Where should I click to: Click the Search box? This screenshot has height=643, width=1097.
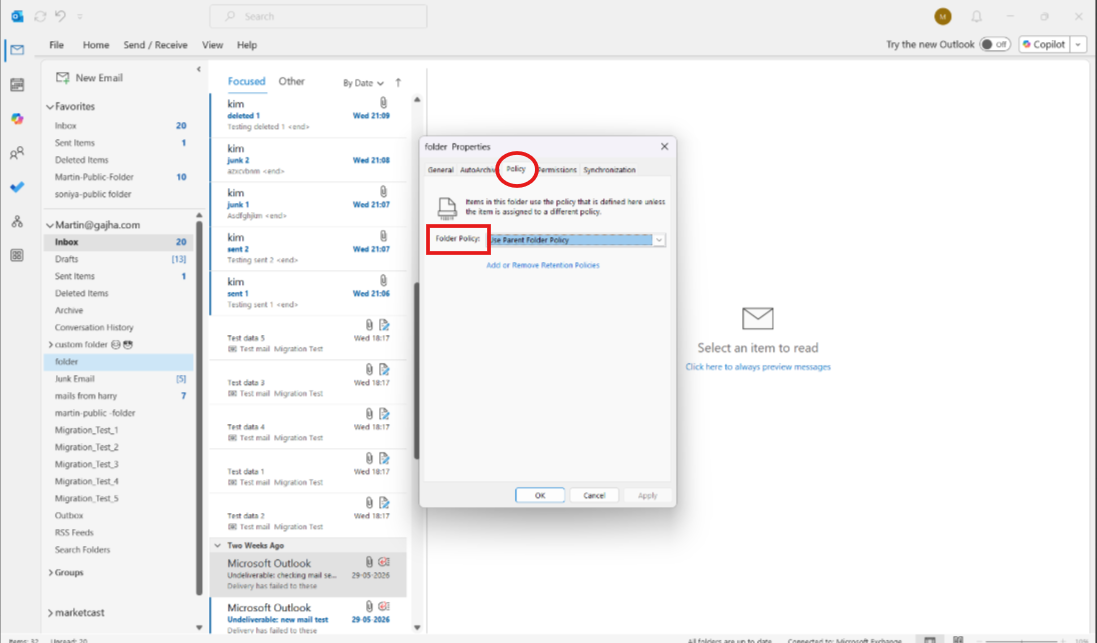coord(318,16)
